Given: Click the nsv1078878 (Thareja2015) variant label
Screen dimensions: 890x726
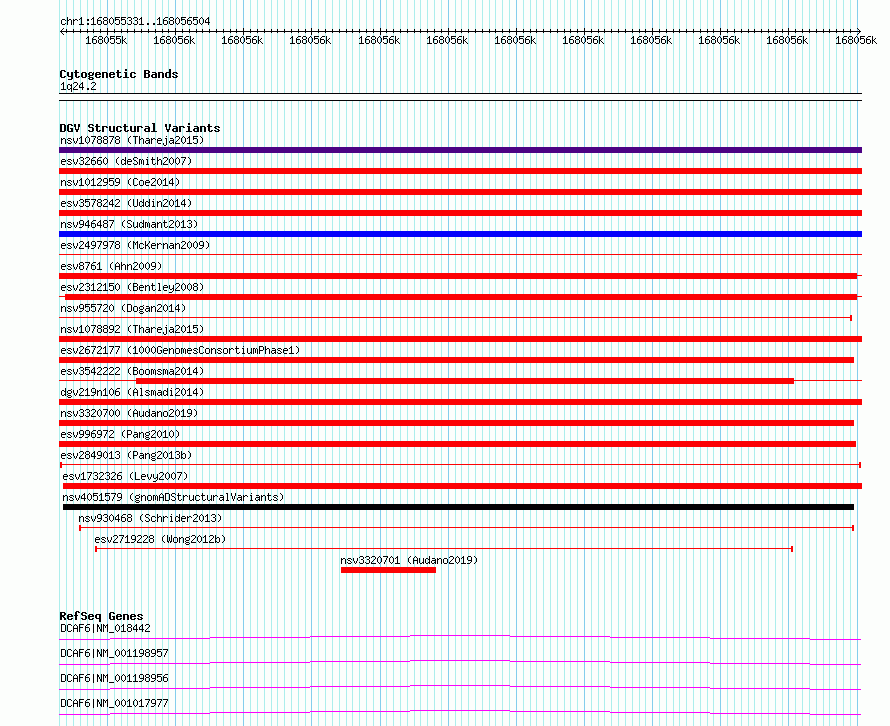Looking at the screenshot, I should pos(132,140).
